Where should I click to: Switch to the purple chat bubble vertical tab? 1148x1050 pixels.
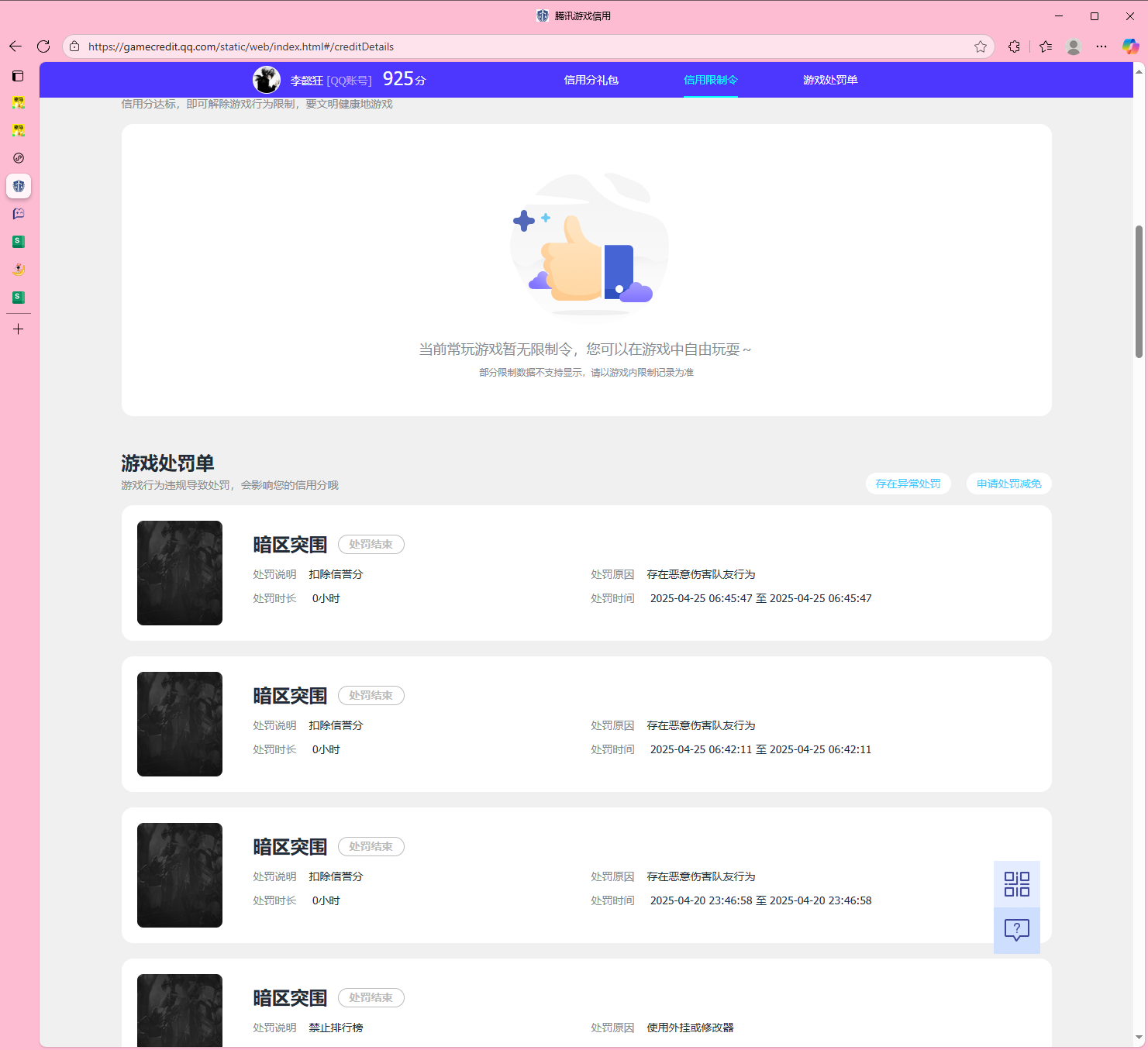click(19, 214)
